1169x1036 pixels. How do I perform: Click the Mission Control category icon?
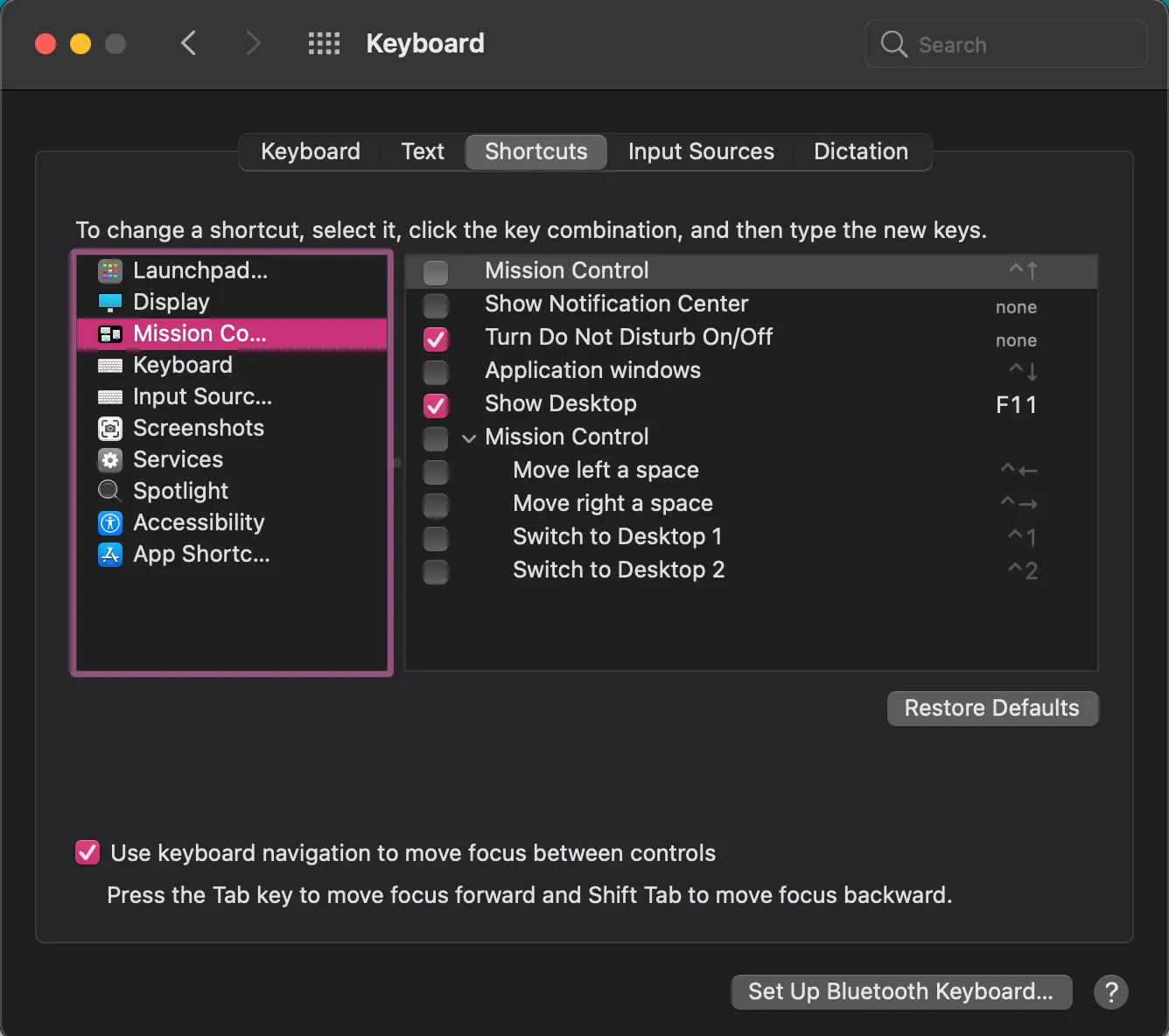tap(110, 334)
